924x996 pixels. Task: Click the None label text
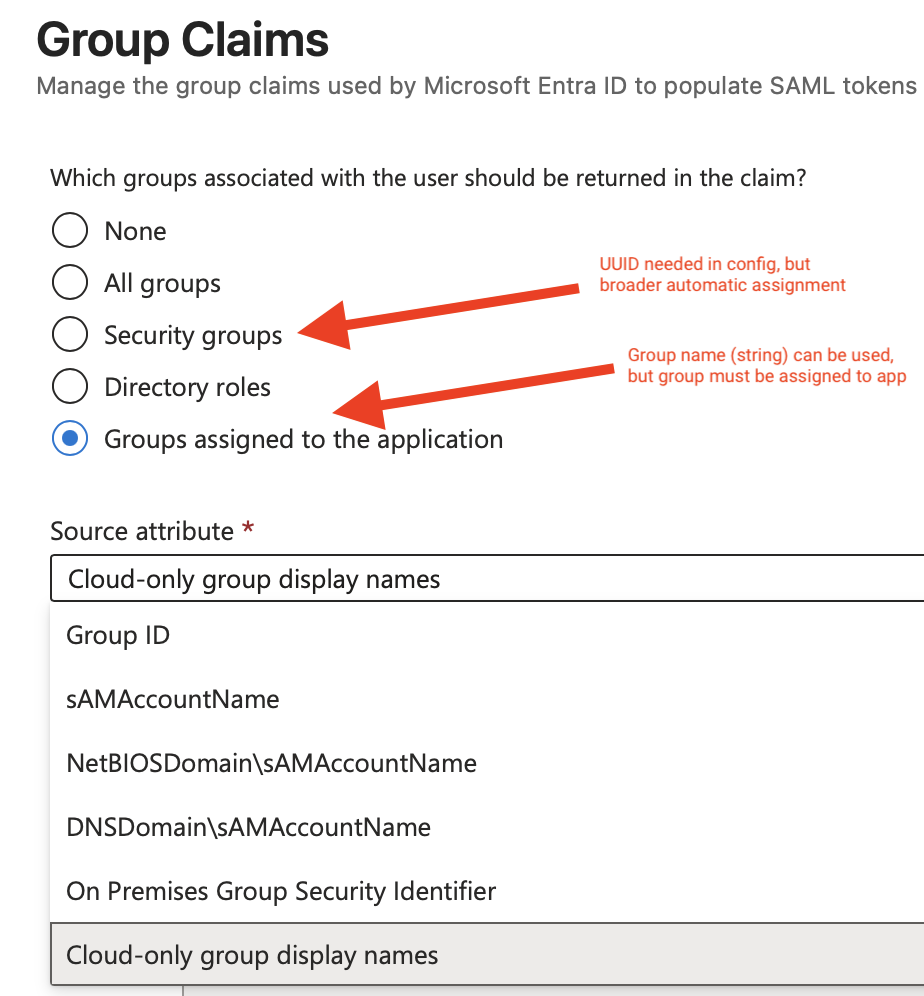135,231
